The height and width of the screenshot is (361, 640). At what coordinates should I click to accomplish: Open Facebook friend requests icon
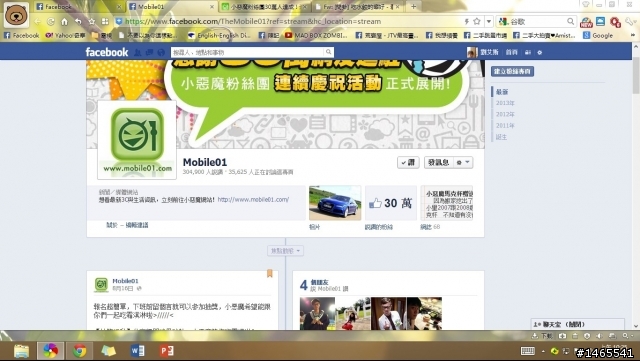point(138,52)
